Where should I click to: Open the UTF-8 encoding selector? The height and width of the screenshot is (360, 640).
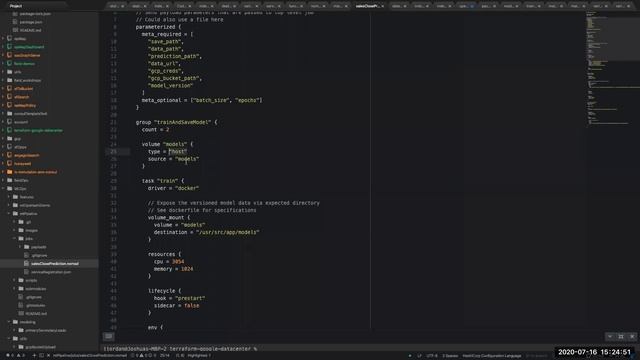pos(432,356)
